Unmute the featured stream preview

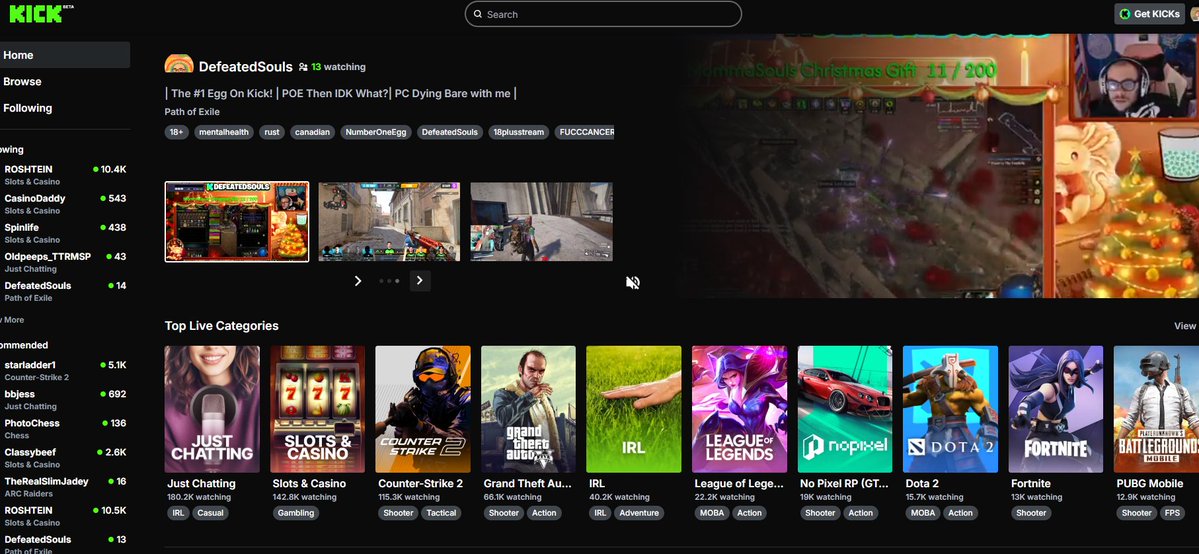pyautogui.click(x=632, y=282)
